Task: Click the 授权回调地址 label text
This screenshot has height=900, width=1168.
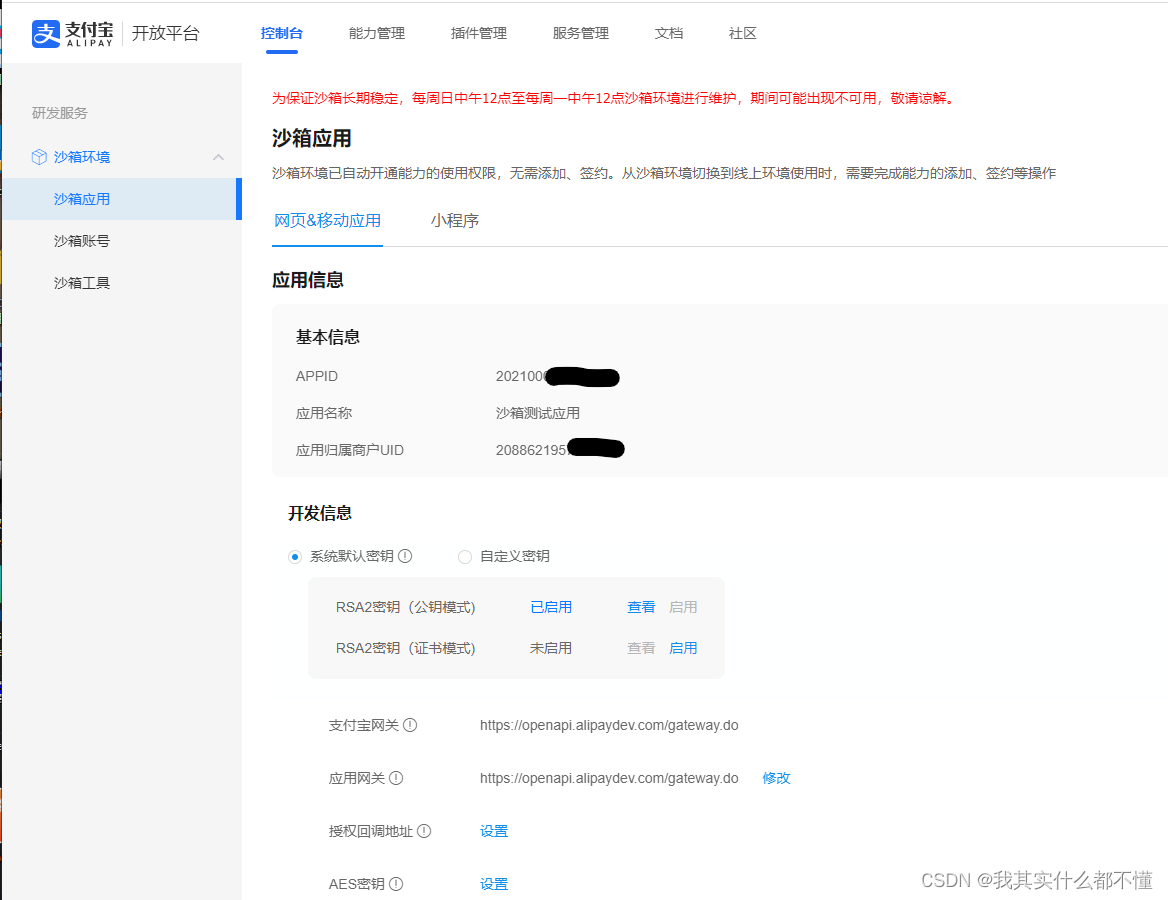Action: pos(371,831)
